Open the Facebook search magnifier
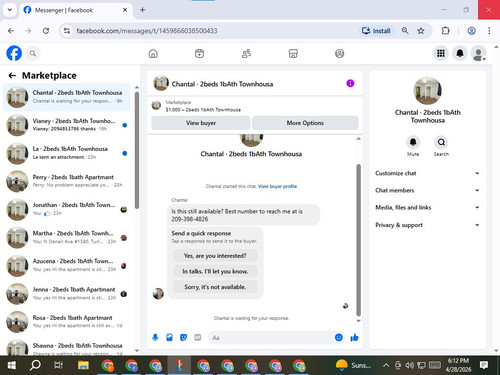 [x=33, y=53]
